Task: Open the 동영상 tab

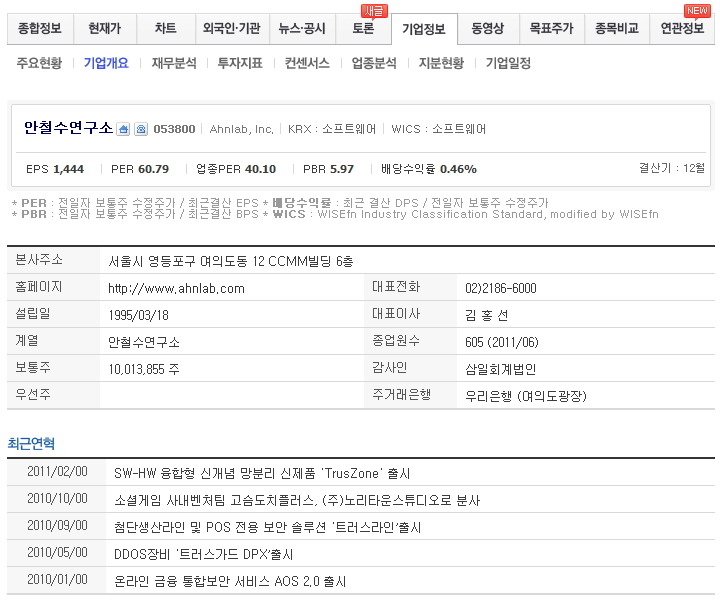Action: 490,29
